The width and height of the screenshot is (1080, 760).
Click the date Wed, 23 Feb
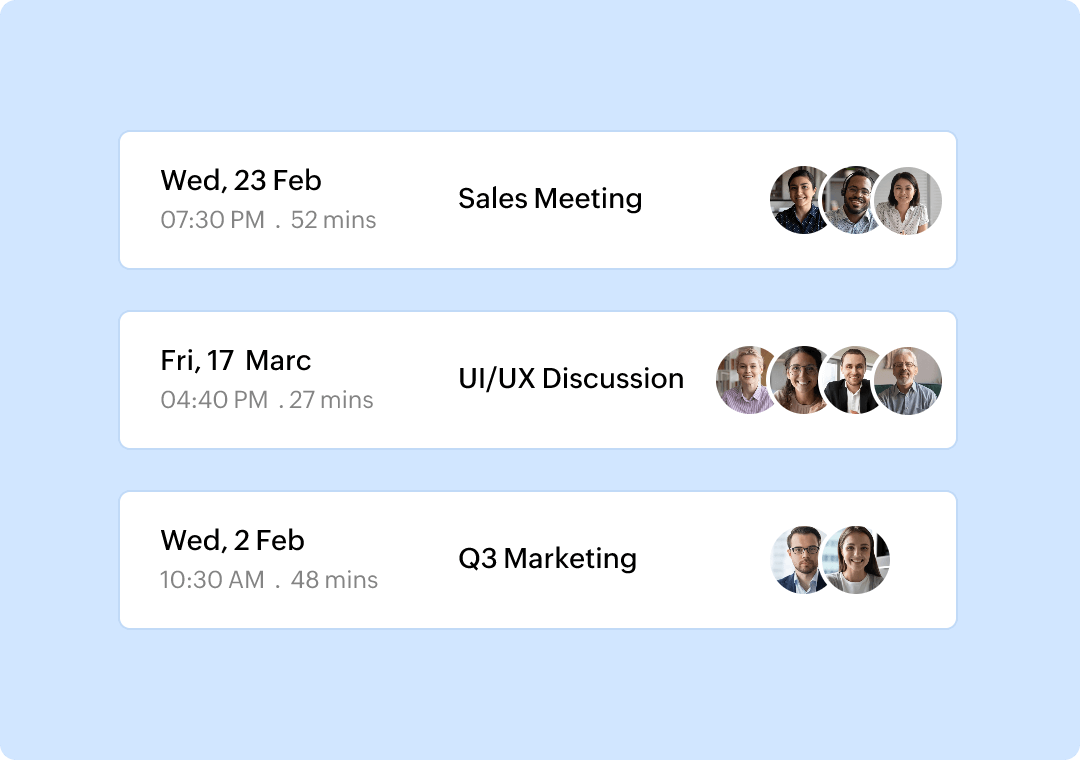coord(240,180)
